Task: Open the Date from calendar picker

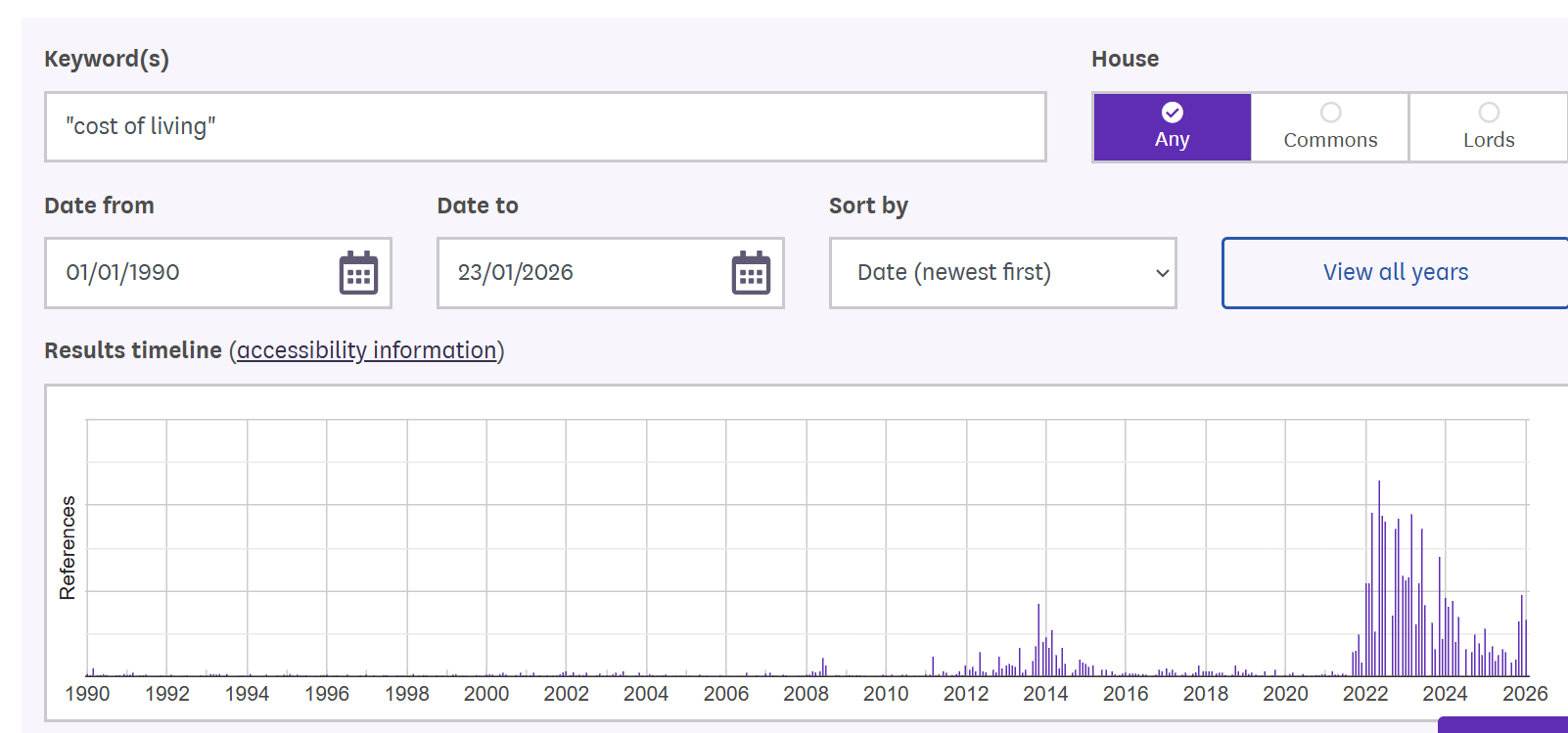Action: [358, 273]
